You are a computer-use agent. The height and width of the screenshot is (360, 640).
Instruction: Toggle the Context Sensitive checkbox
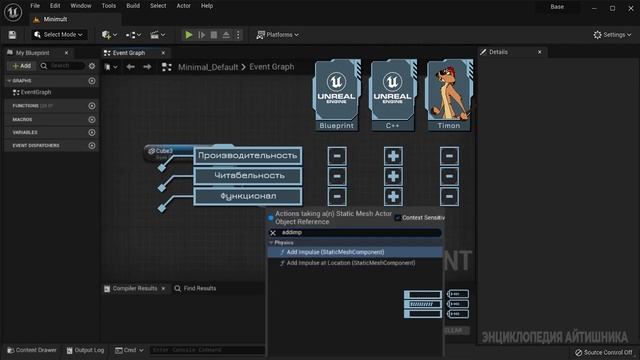398,218
